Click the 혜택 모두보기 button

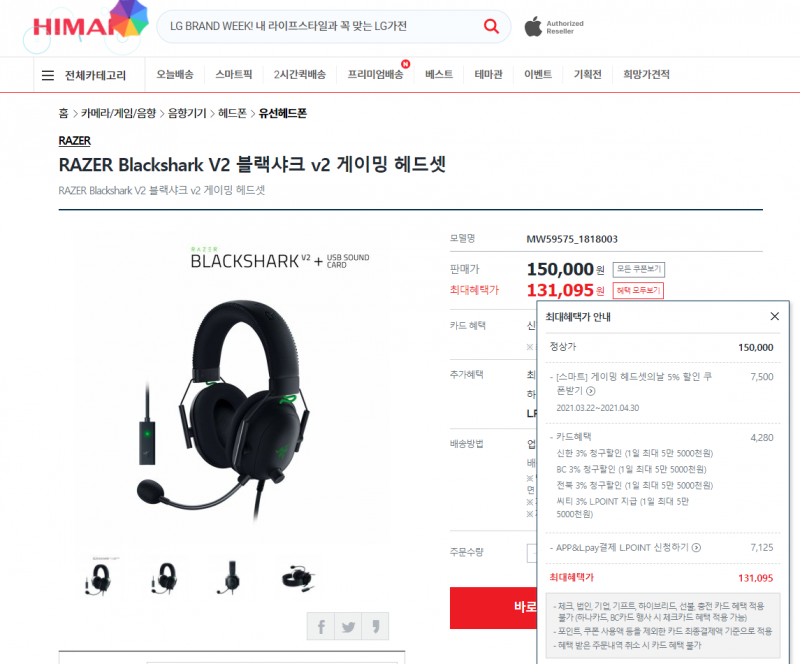pos(638,290)
